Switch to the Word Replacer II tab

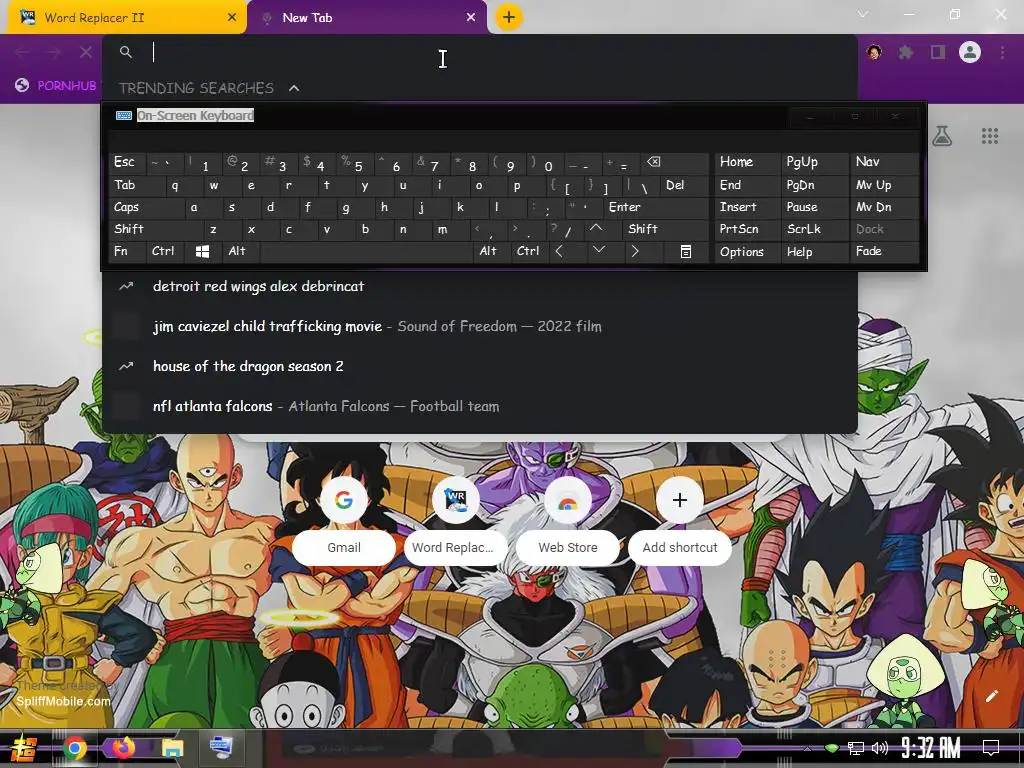click(x=127, y=18)
